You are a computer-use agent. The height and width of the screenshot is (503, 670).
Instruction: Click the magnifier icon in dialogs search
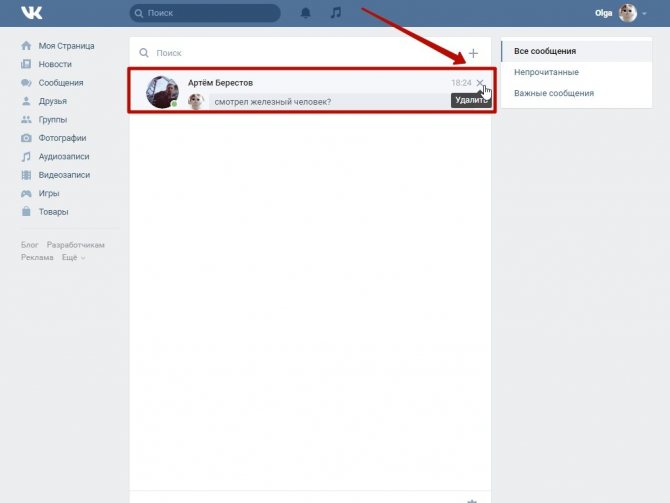[x=144, y=53]
